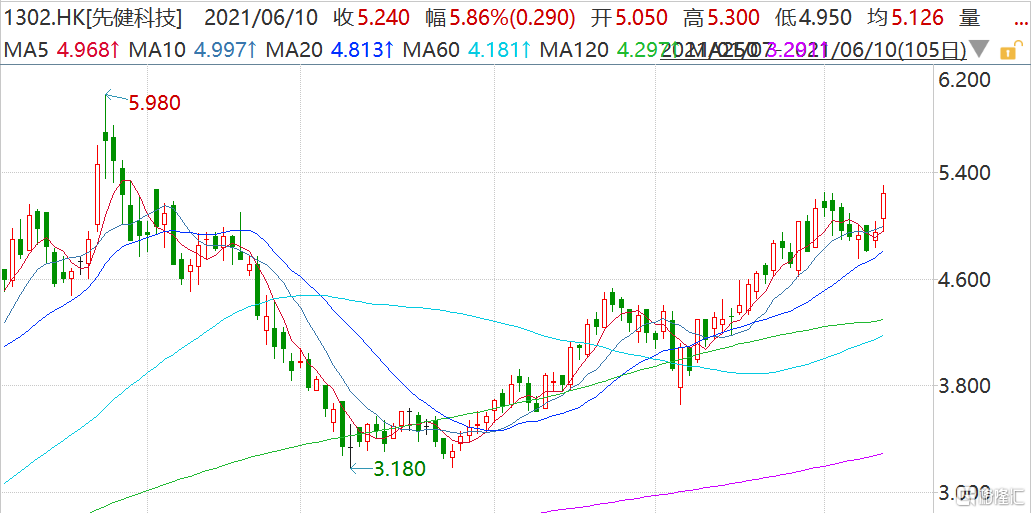1031x513 pixels.
Task: Open the gray triangle dropdown near date range
Action: [x=980, y=49]
